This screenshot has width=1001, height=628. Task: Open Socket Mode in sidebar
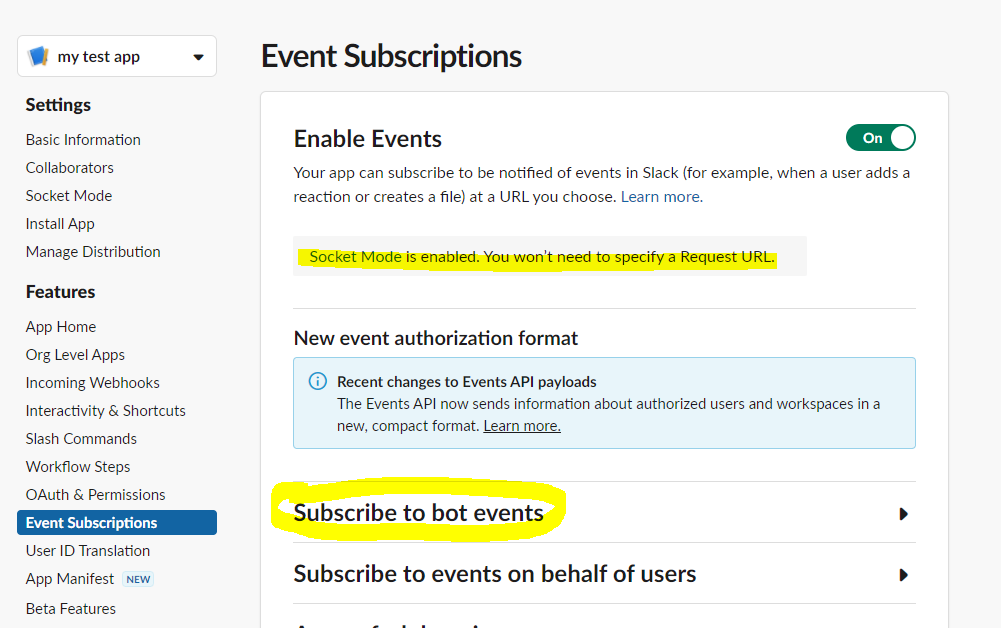pyautogui.click(x=69, y=196)
